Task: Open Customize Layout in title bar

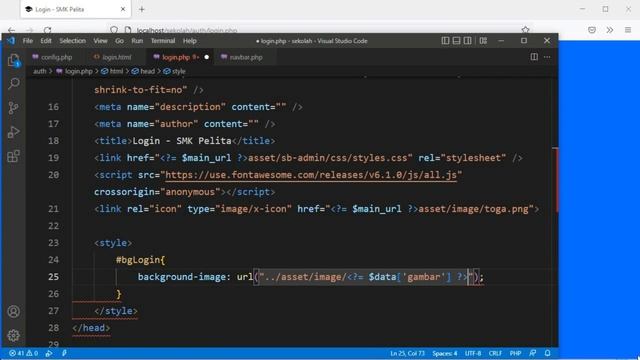Action: pos(483,41)
